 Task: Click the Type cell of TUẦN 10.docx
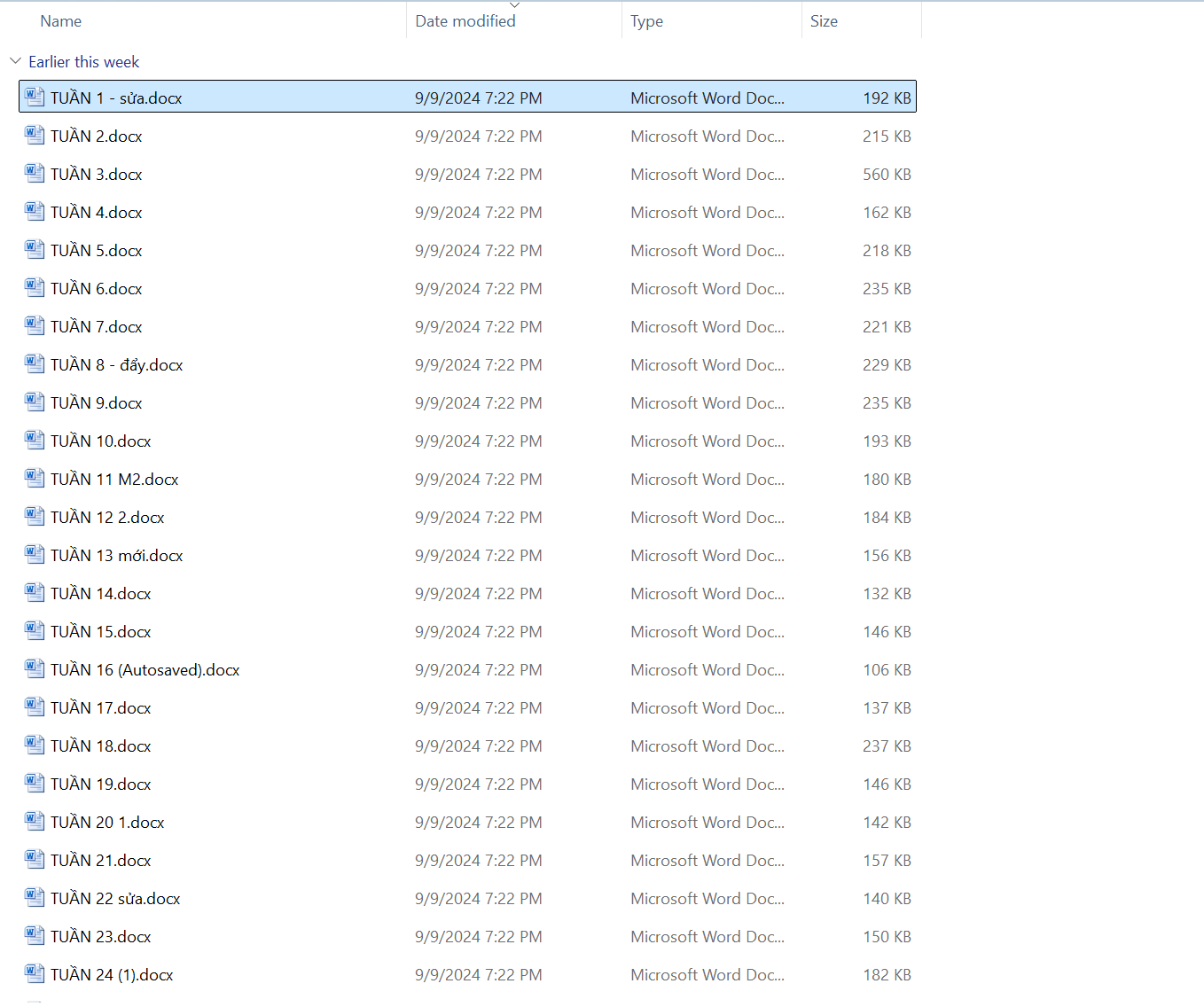pyautogui.click(x=708, y=441)
